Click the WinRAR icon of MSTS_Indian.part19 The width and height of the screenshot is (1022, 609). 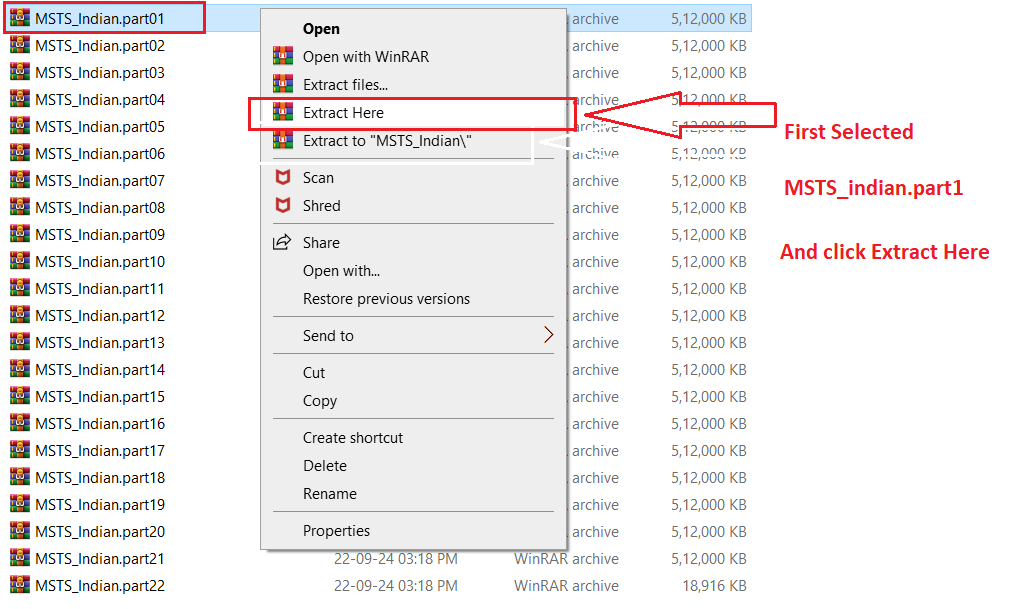click(20, 504)
